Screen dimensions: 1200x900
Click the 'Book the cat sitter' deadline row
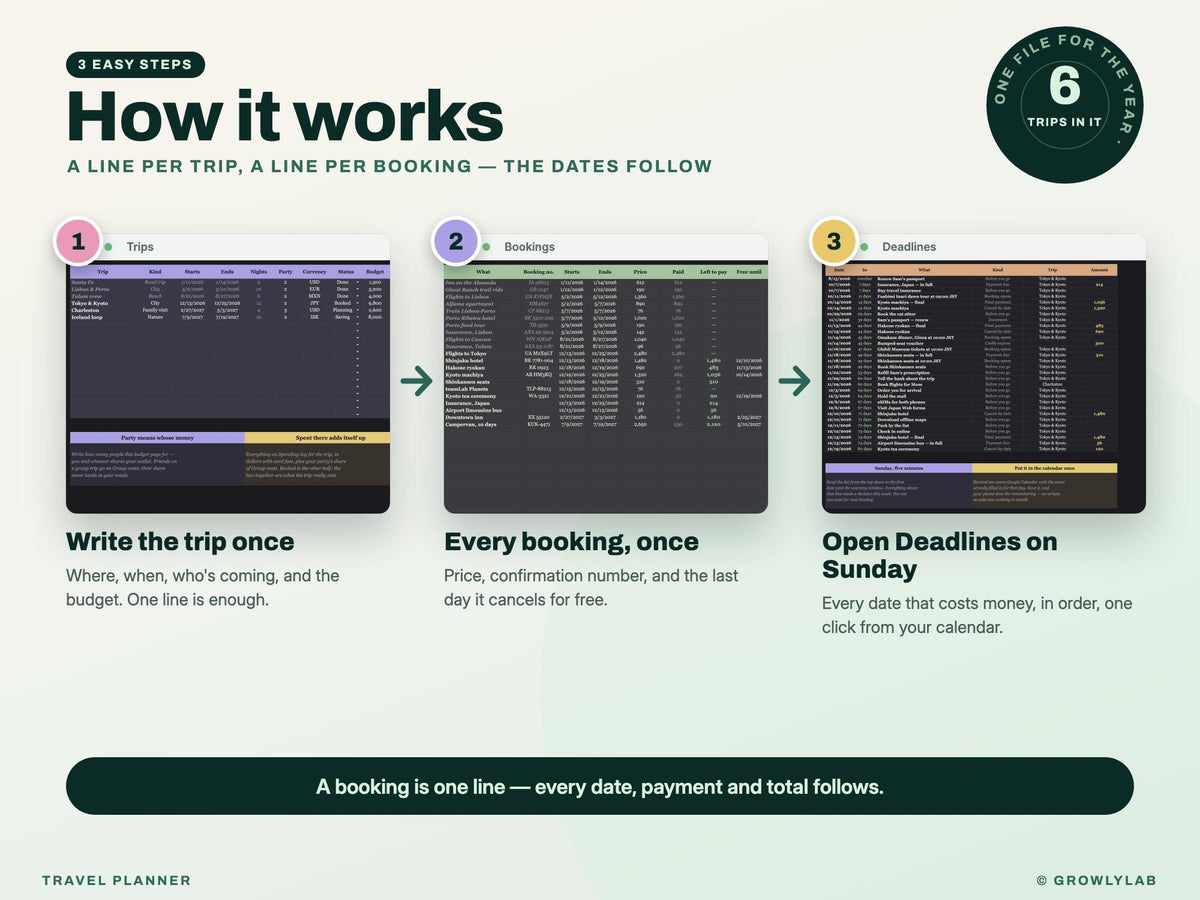click(x=971, y=314)
